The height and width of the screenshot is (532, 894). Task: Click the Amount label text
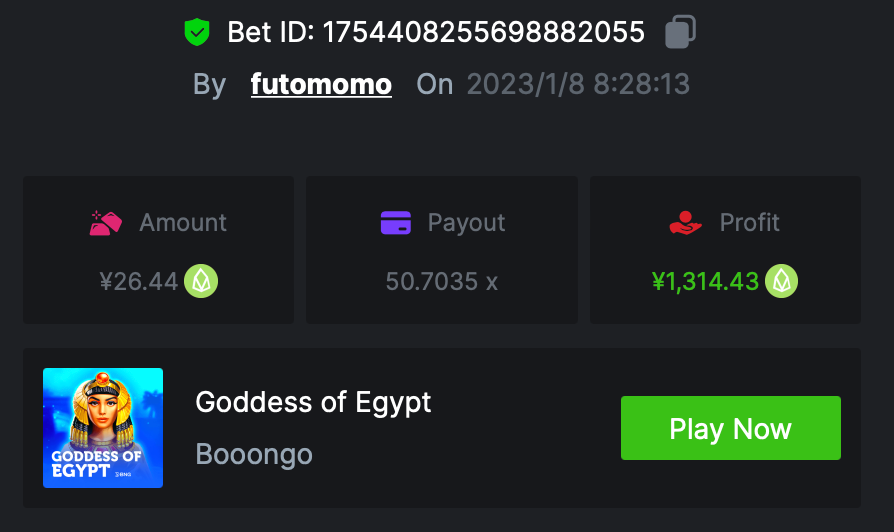coord(183,222)
